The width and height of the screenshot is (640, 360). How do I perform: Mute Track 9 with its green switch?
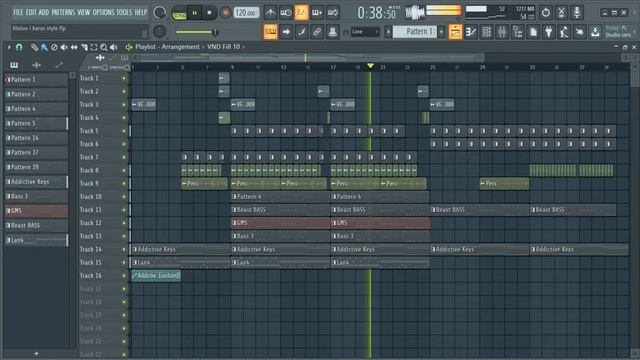(124, 184)
